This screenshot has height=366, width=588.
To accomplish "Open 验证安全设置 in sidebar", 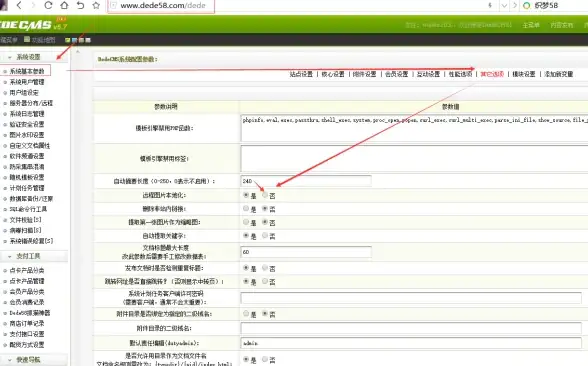I will click(27, 124).
